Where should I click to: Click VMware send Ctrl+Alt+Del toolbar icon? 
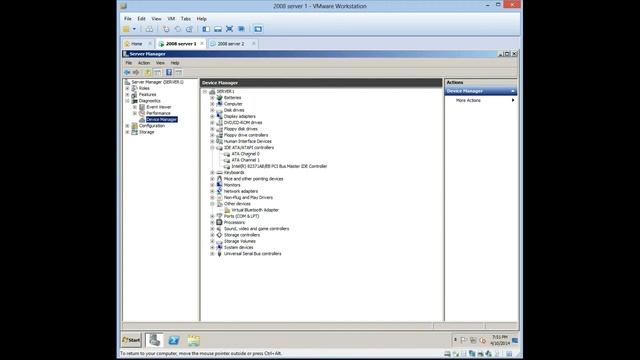[149, 29]
